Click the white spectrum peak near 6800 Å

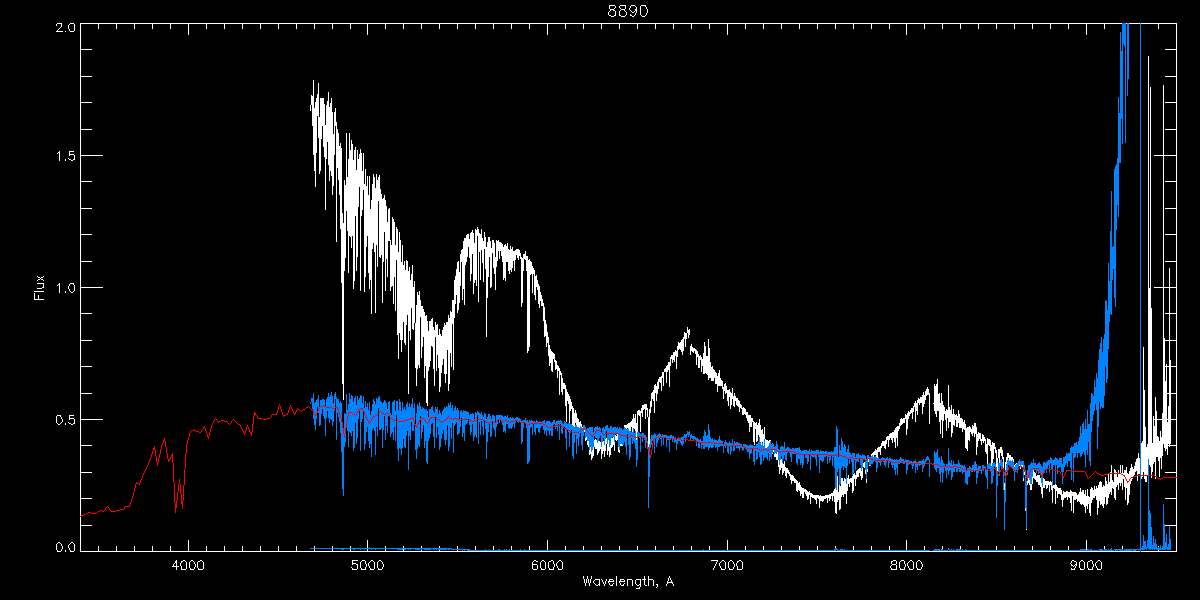pos(687,332)
